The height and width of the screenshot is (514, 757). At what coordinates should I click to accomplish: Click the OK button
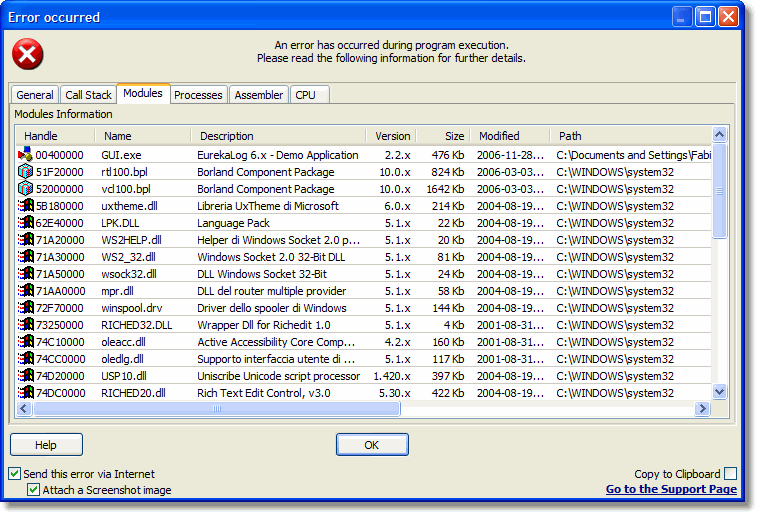372,445
